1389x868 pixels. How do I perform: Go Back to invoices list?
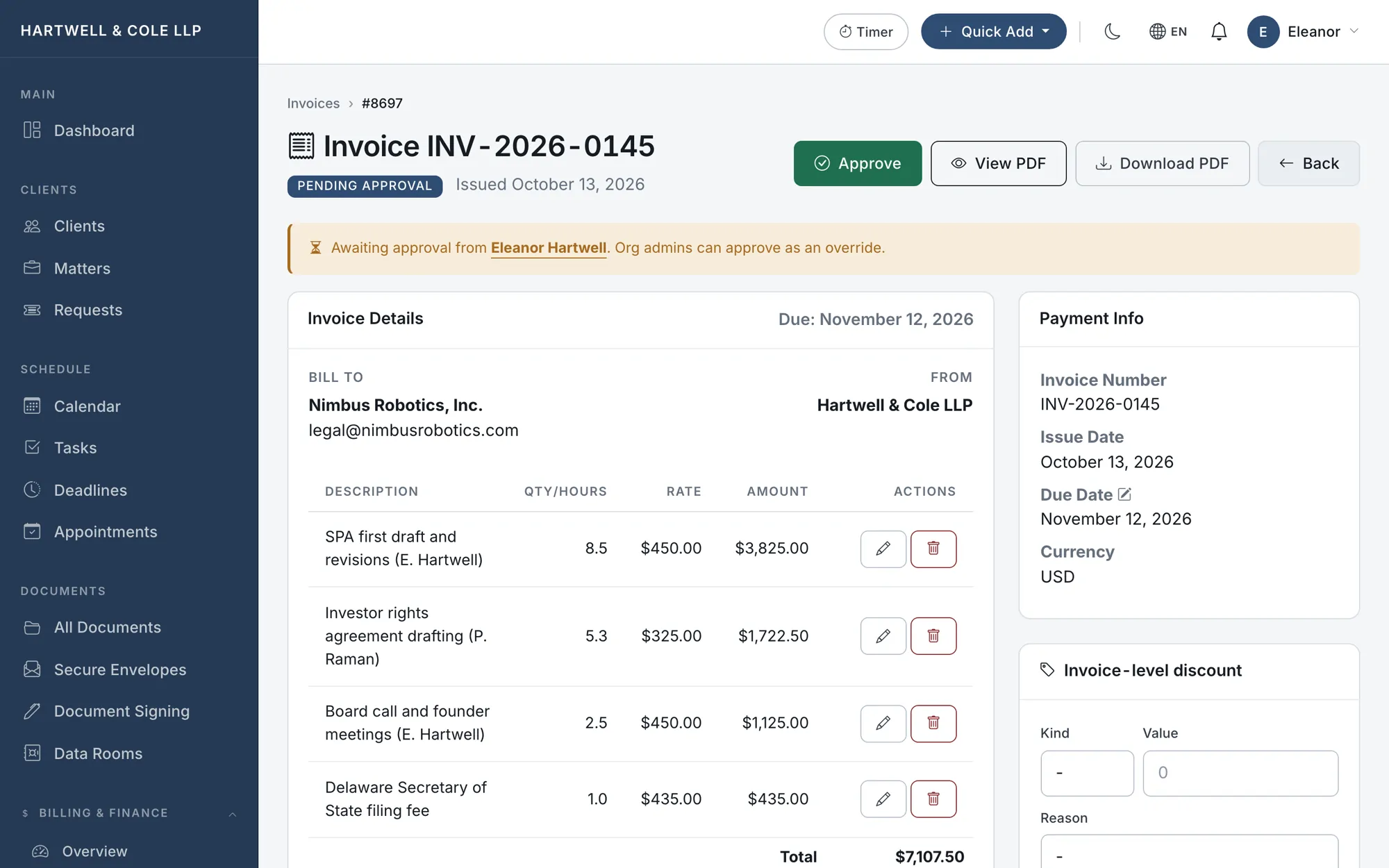tap(1308, 163)
